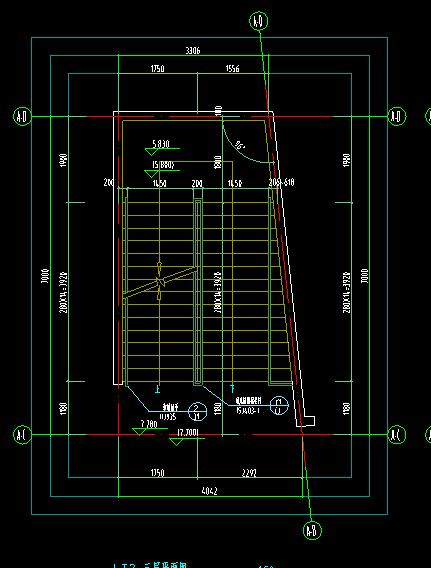Image resolution: width=431 pixels, height=568 pixels.
Task: Select the 209-618 dimension text
Action: point(281,182)
